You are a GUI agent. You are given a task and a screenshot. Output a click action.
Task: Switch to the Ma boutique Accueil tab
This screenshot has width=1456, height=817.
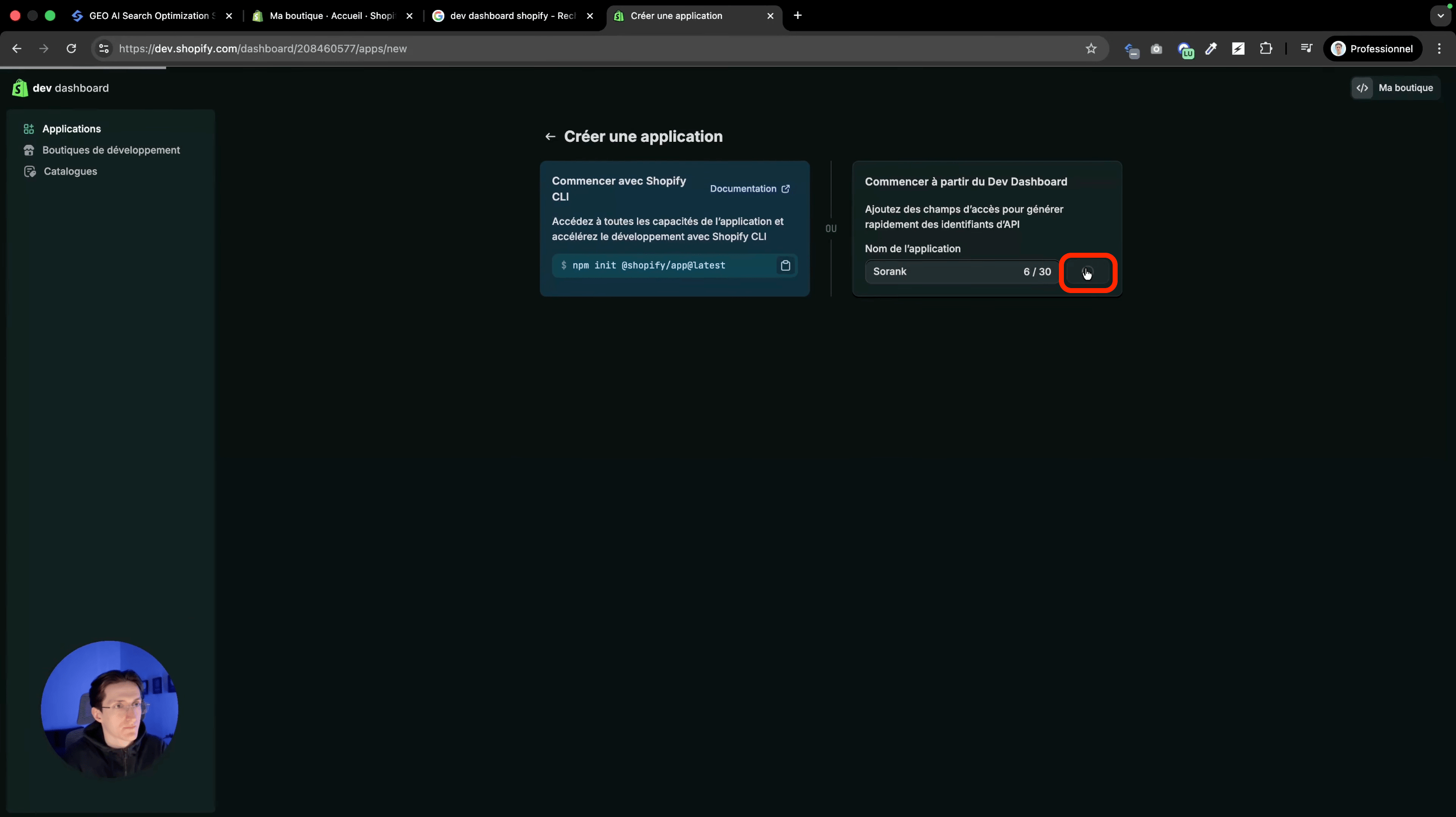[x=332, y=16]
